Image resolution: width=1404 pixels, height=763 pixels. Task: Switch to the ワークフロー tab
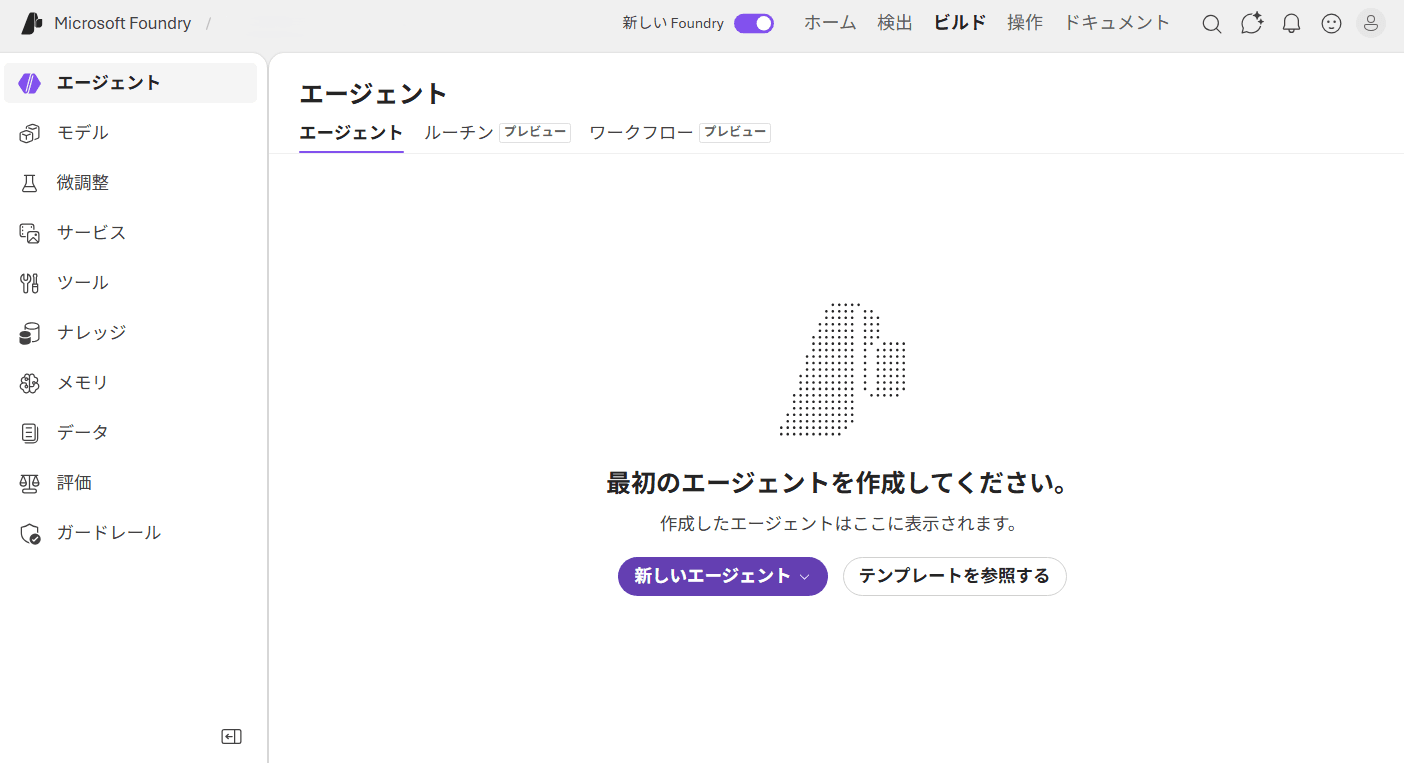(641, 133)
